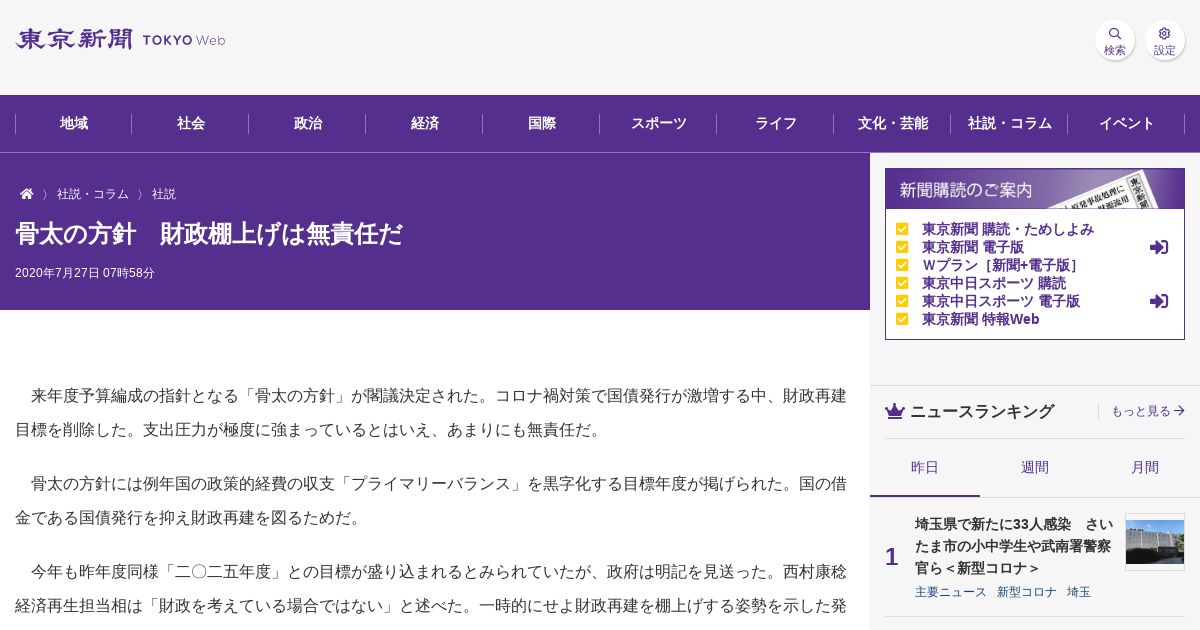Viewport: 1200px width, 630px height.
Task: Open the settings (設定) gear icon
Action: pos(1165,40)
